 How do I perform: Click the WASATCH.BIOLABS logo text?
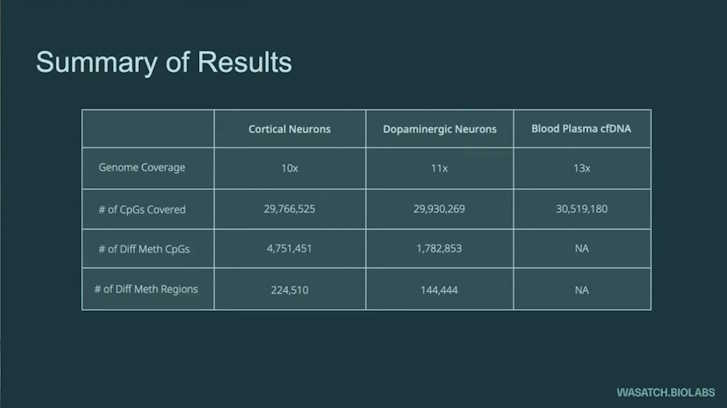tap(666, 392)
